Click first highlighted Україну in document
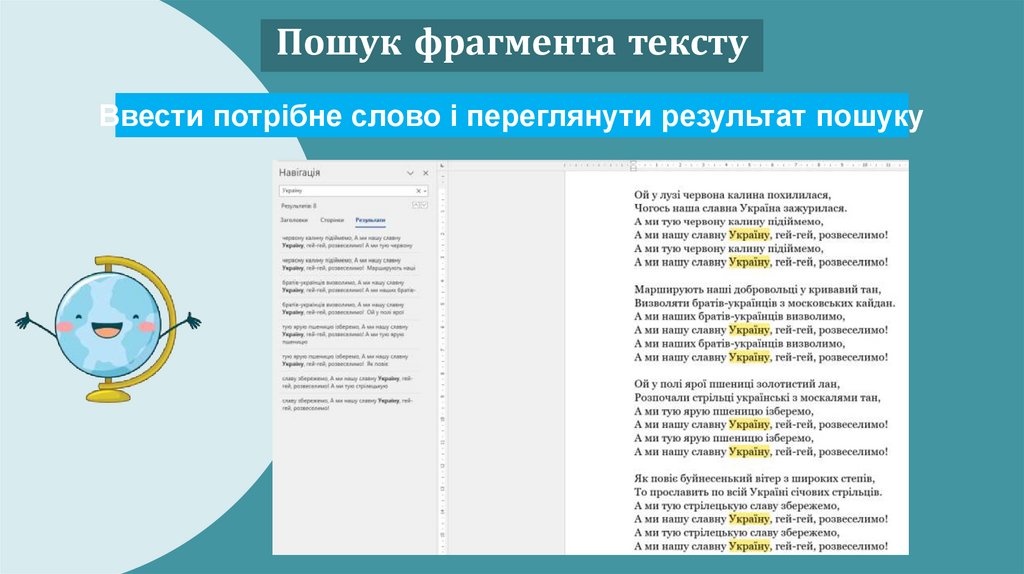 749,235
